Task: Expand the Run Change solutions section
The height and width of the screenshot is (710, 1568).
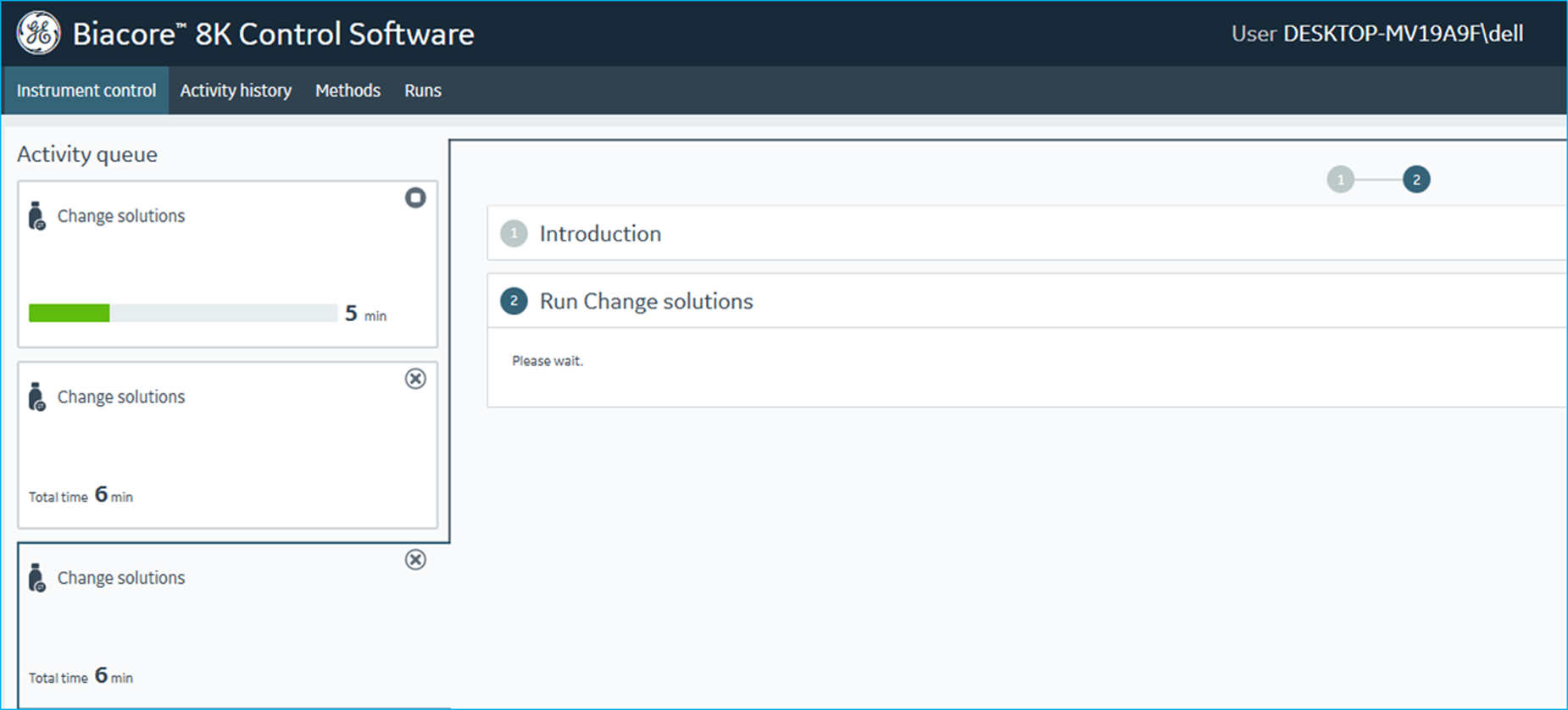Action: pyautogui.click(x=646, y=302)
